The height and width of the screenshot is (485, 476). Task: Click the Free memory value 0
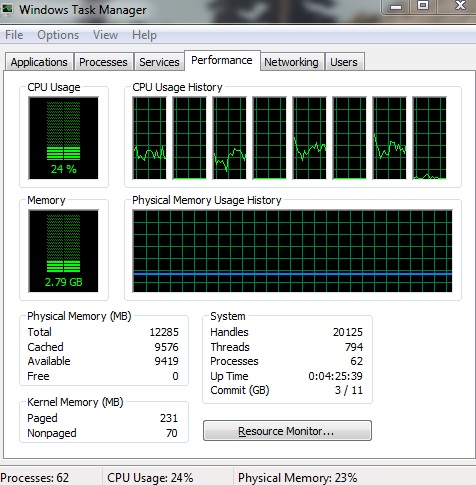(175, 376)
